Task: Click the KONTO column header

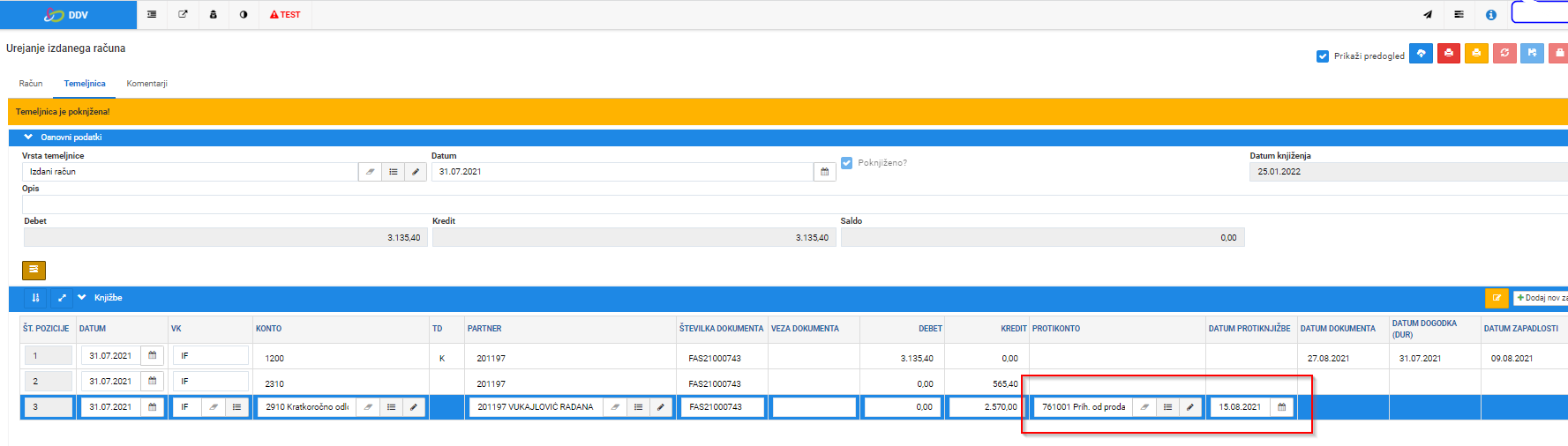Action: (269, 329)
